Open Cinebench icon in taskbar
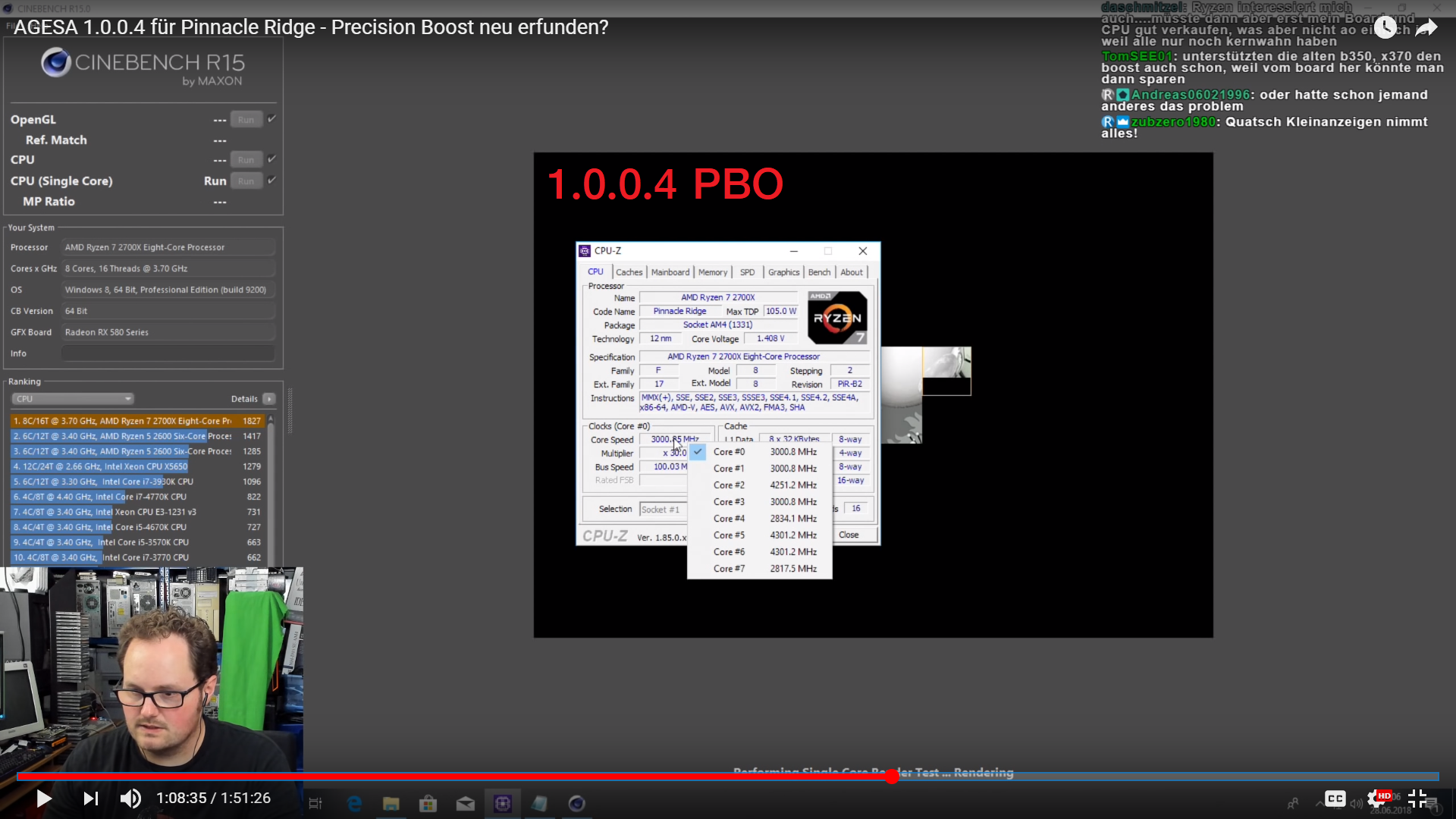 tap(577, 804)
